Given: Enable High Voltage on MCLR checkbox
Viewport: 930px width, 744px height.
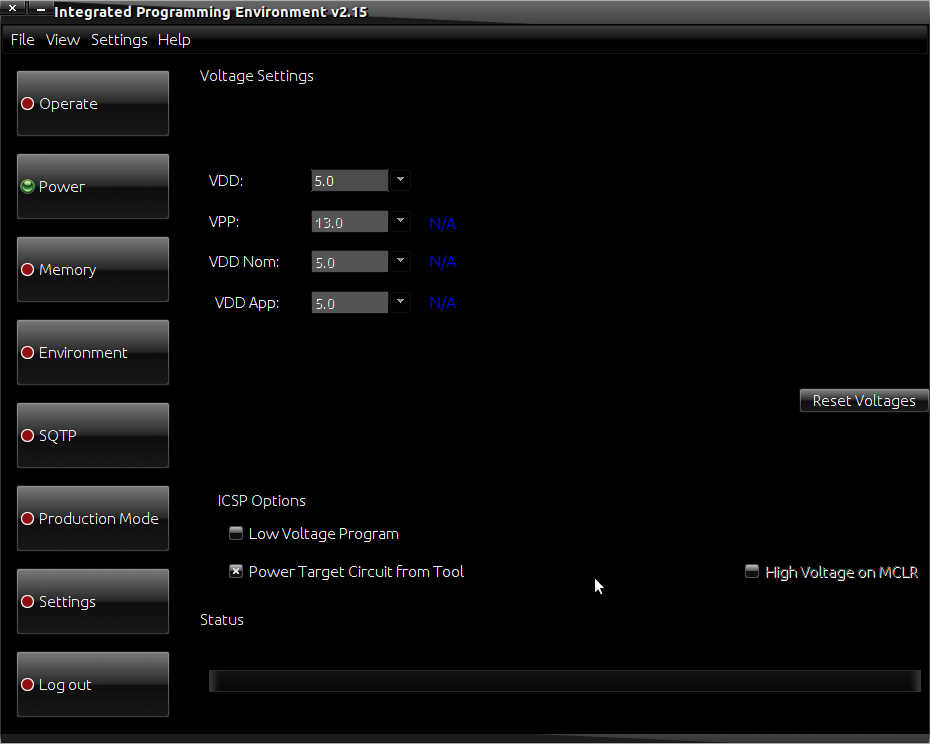Looking at the screenshot, I should (x=751, y=571).
